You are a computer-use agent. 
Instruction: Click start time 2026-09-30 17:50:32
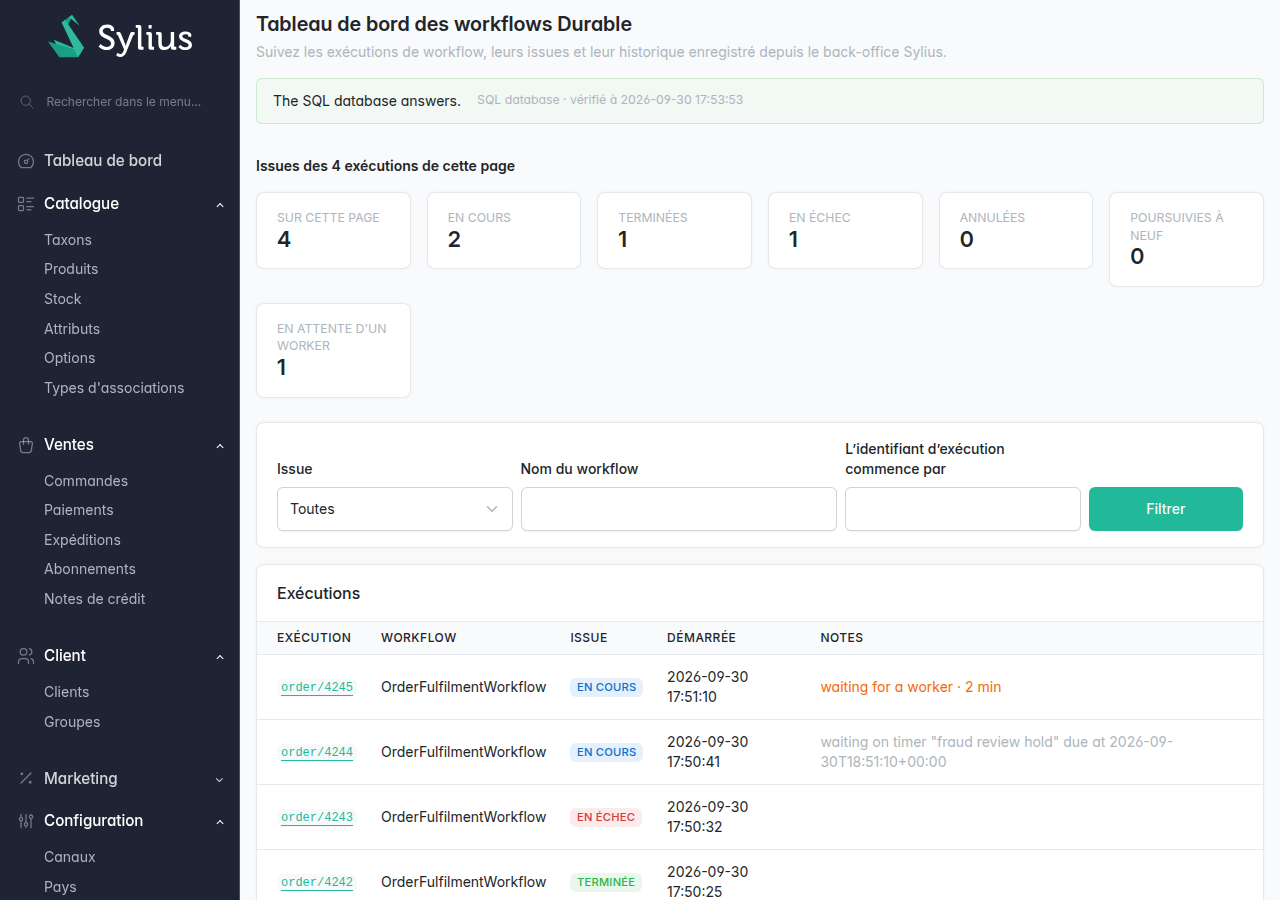coord(708,817)
